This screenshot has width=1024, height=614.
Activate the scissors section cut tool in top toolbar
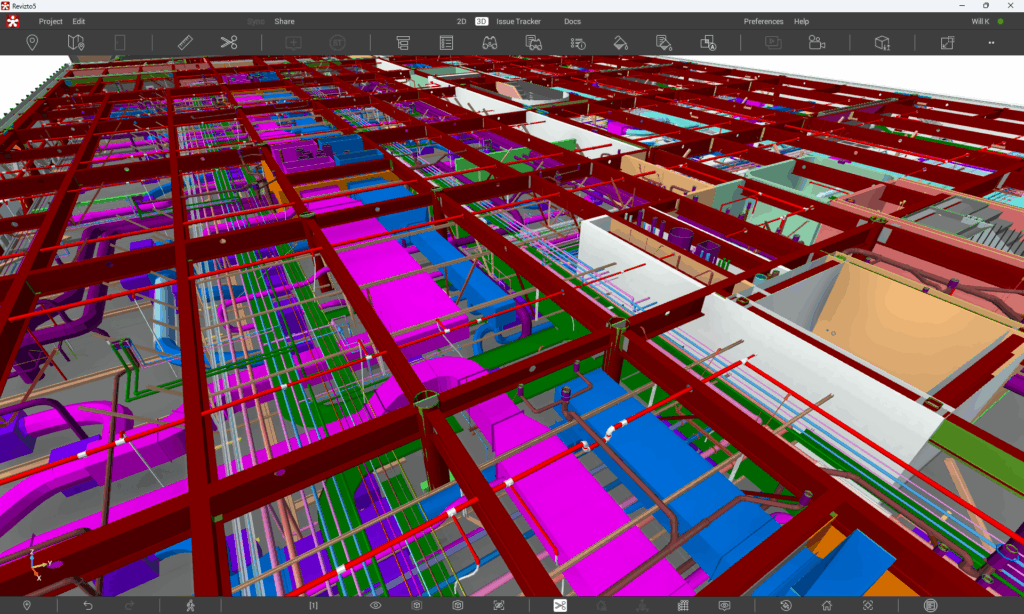[229, 42]
